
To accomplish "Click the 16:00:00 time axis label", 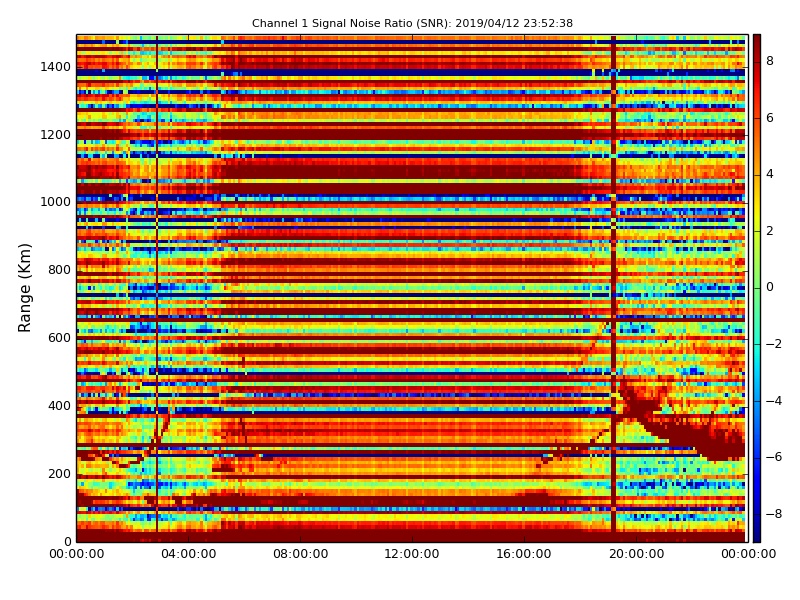I will point(524,554).
